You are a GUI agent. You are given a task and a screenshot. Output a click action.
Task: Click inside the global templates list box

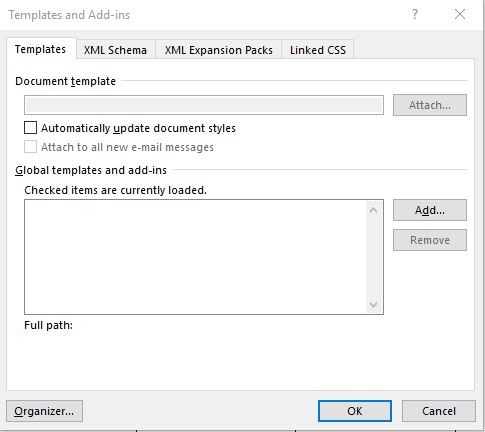pos(195,257)
